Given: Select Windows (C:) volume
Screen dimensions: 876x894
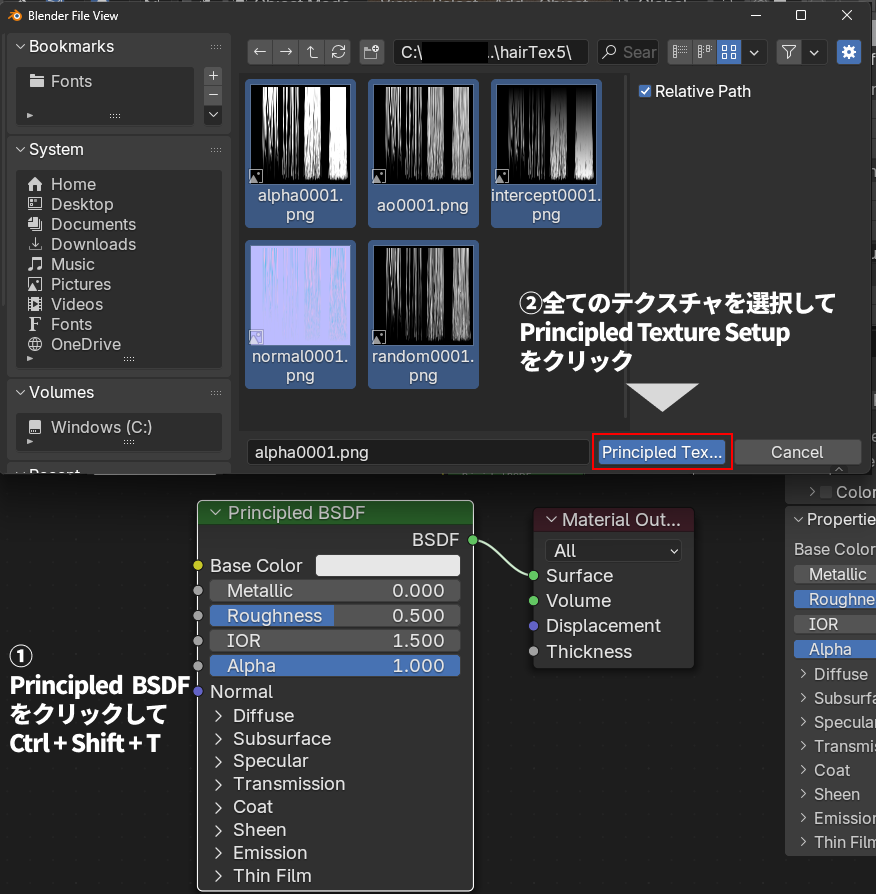Looking at the screenshot, I should 101,427.
